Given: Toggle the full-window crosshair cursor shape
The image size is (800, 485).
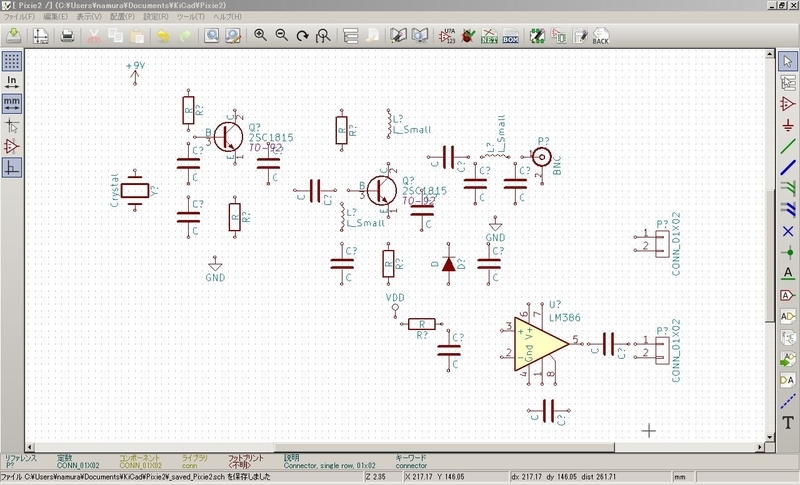Looking at the screenshot, I should point(12,125).
